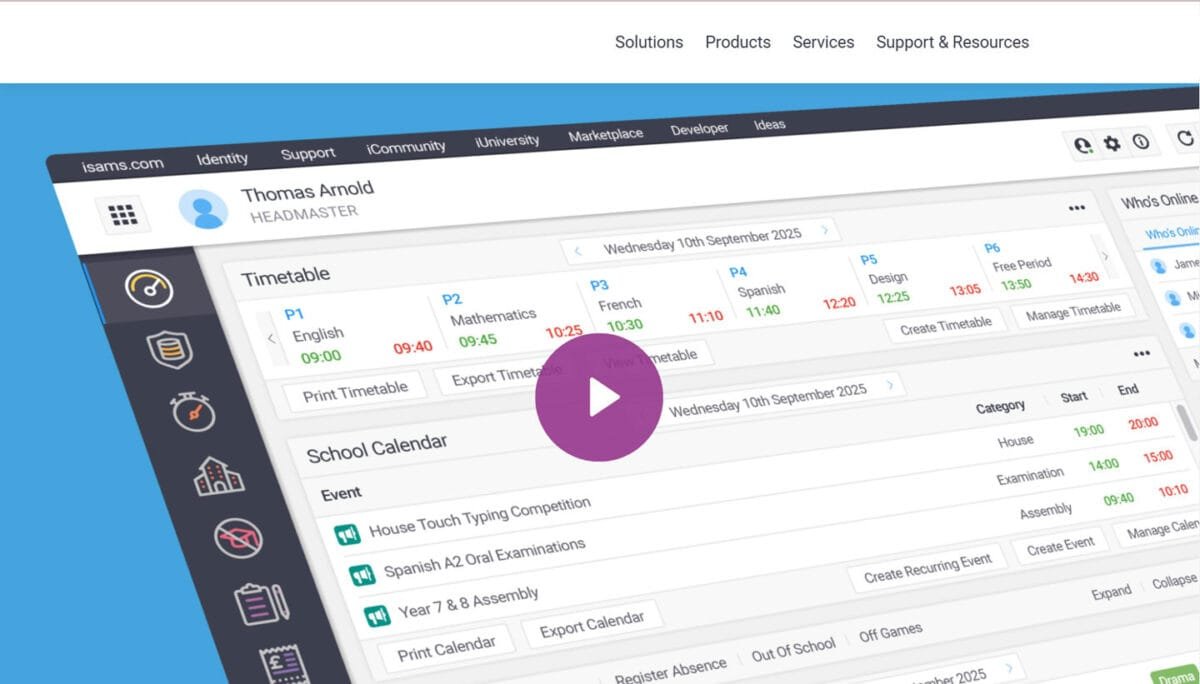The width and height of the screenshot is (1200, 684).
Task: Select the dashboard gauge sidebar icon
Action: (x=148, y=289)
